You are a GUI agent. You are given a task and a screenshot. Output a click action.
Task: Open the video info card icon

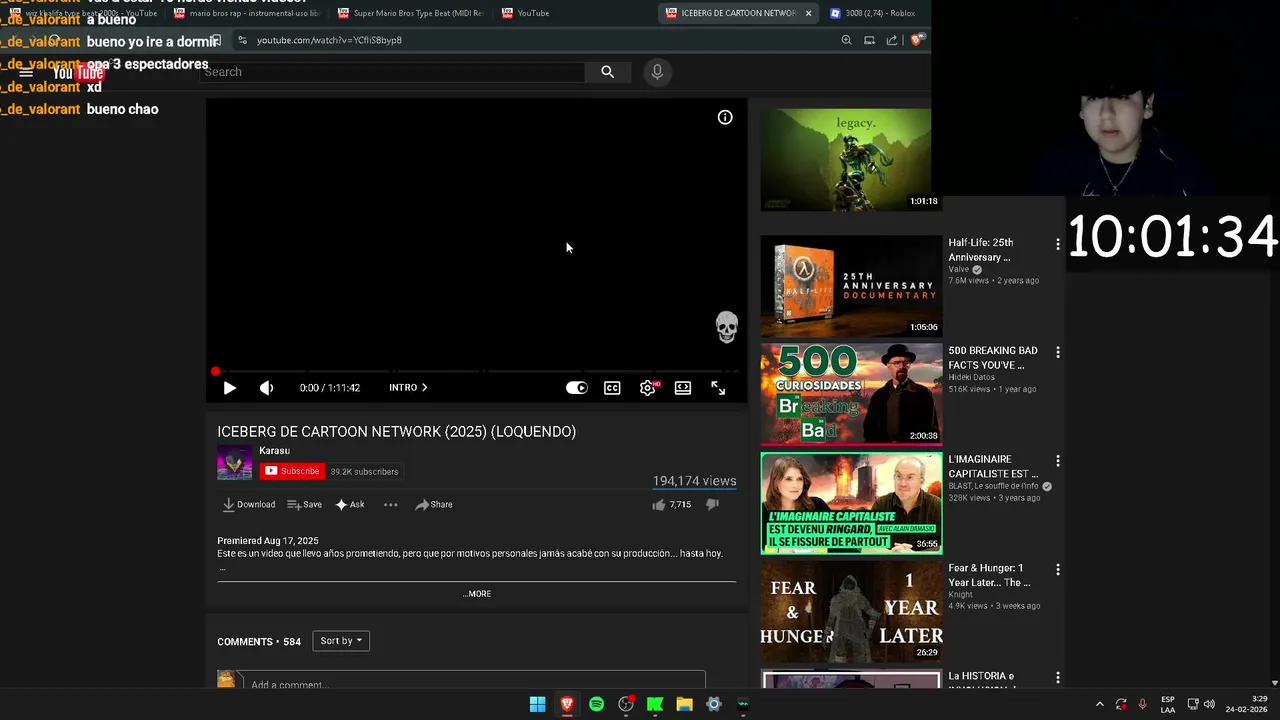pyautogui.click(x=725, y=118)
